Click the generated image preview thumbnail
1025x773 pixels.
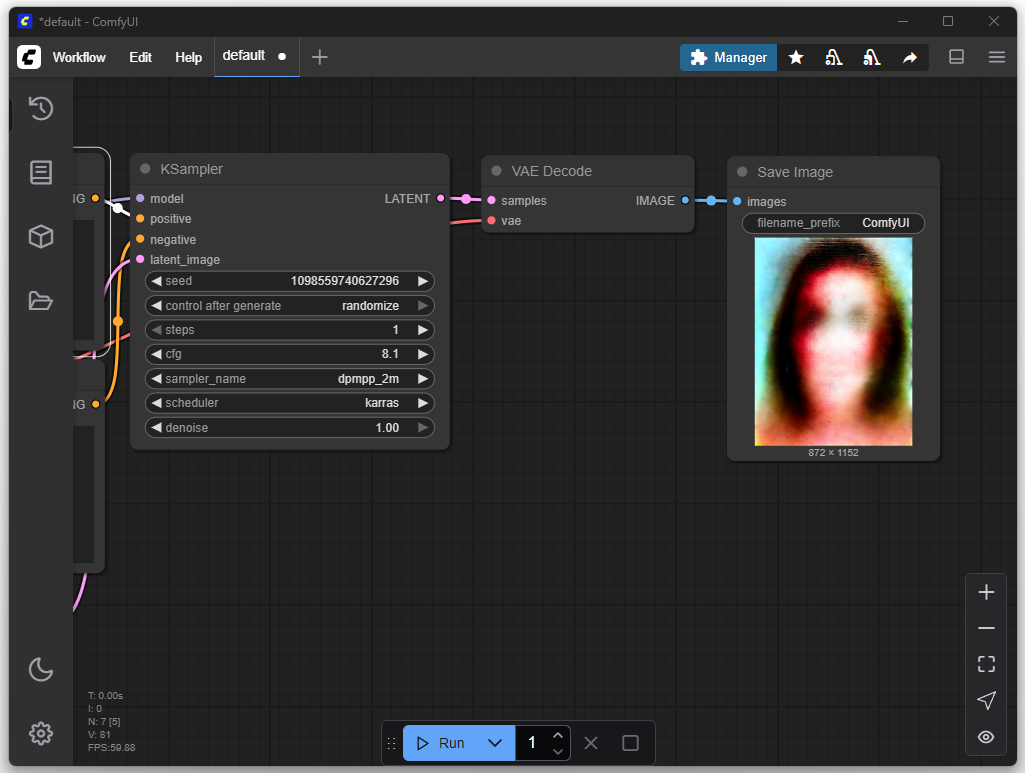[833, 341]
